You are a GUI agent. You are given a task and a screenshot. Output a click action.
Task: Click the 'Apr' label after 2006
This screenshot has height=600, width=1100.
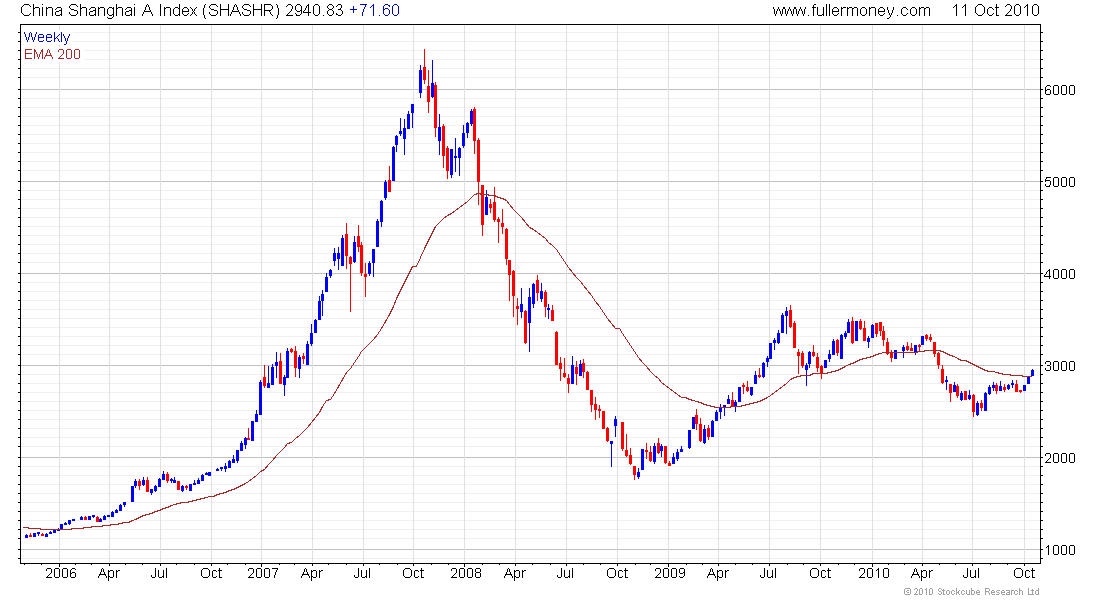tap(109, 573)
